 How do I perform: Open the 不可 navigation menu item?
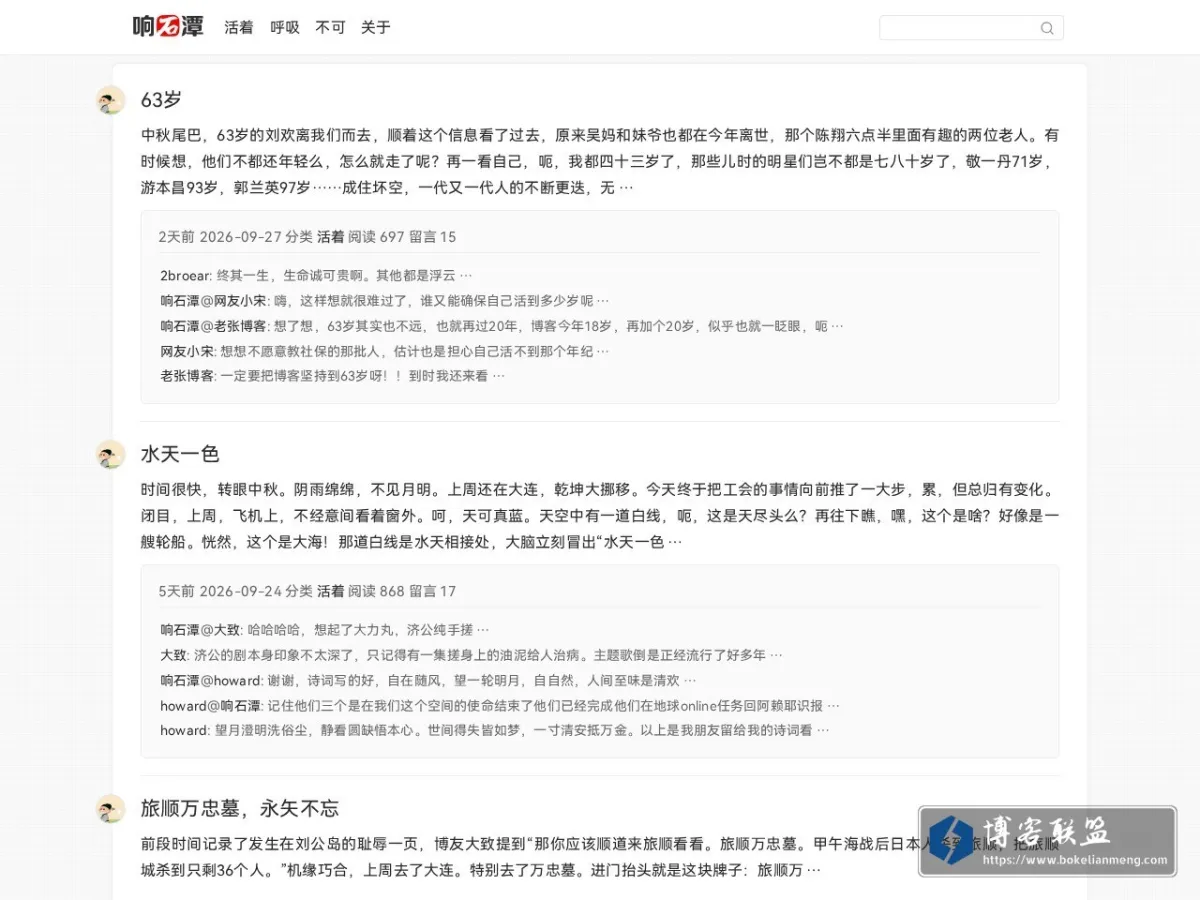330,28
